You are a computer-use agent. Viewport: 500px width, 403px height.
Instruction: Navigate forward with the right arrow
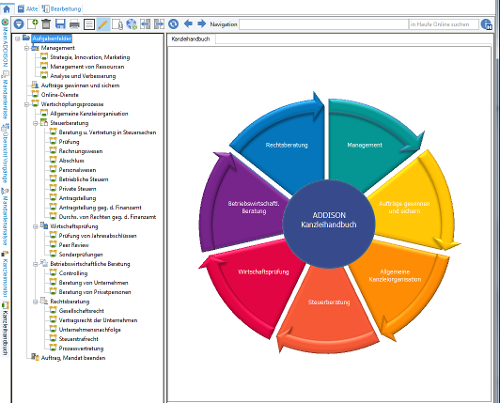click(x=202, y=24)
